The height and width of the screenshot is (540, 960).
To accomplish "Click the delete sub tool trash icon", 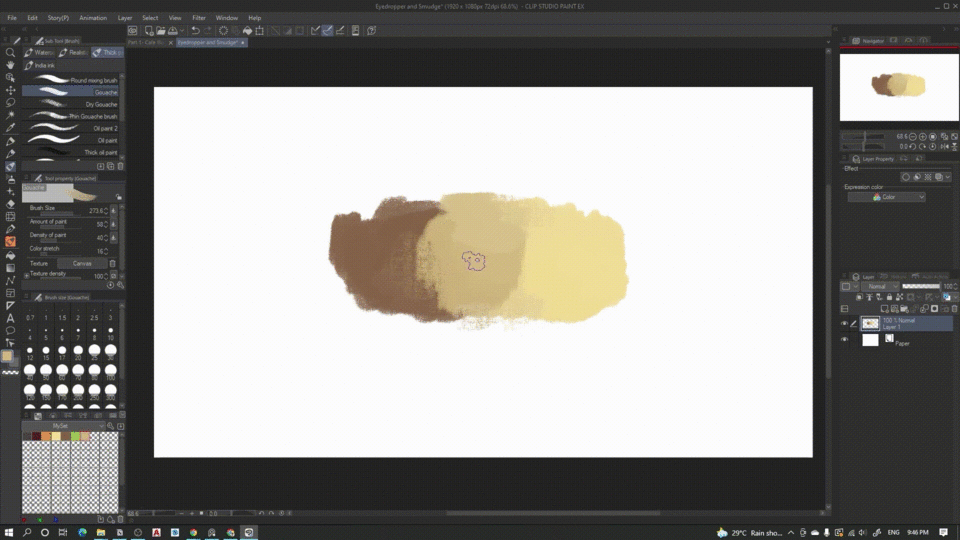I will 121,166.
